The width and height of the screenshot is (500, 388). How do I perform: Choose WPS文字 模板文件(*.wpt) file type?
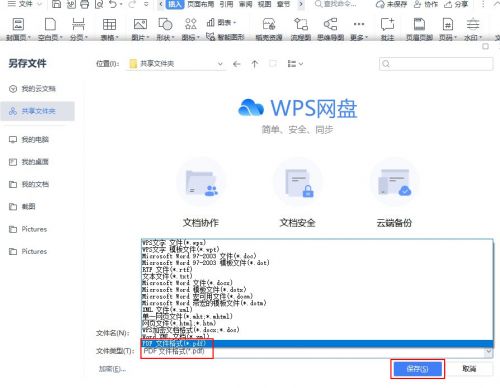tap(317, 249)
